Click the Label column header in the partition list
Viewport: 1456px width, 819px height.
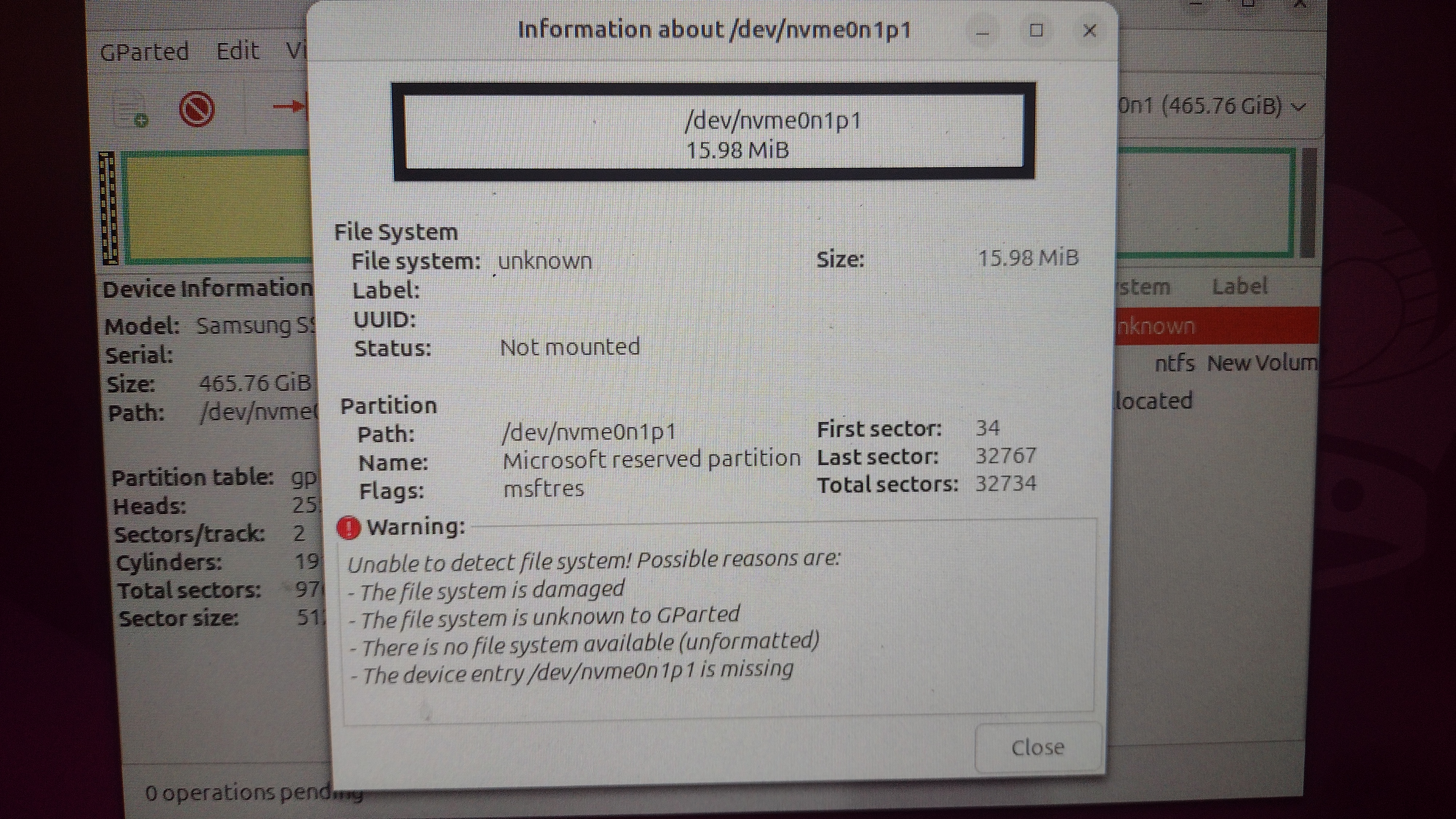coord(1239,286)
